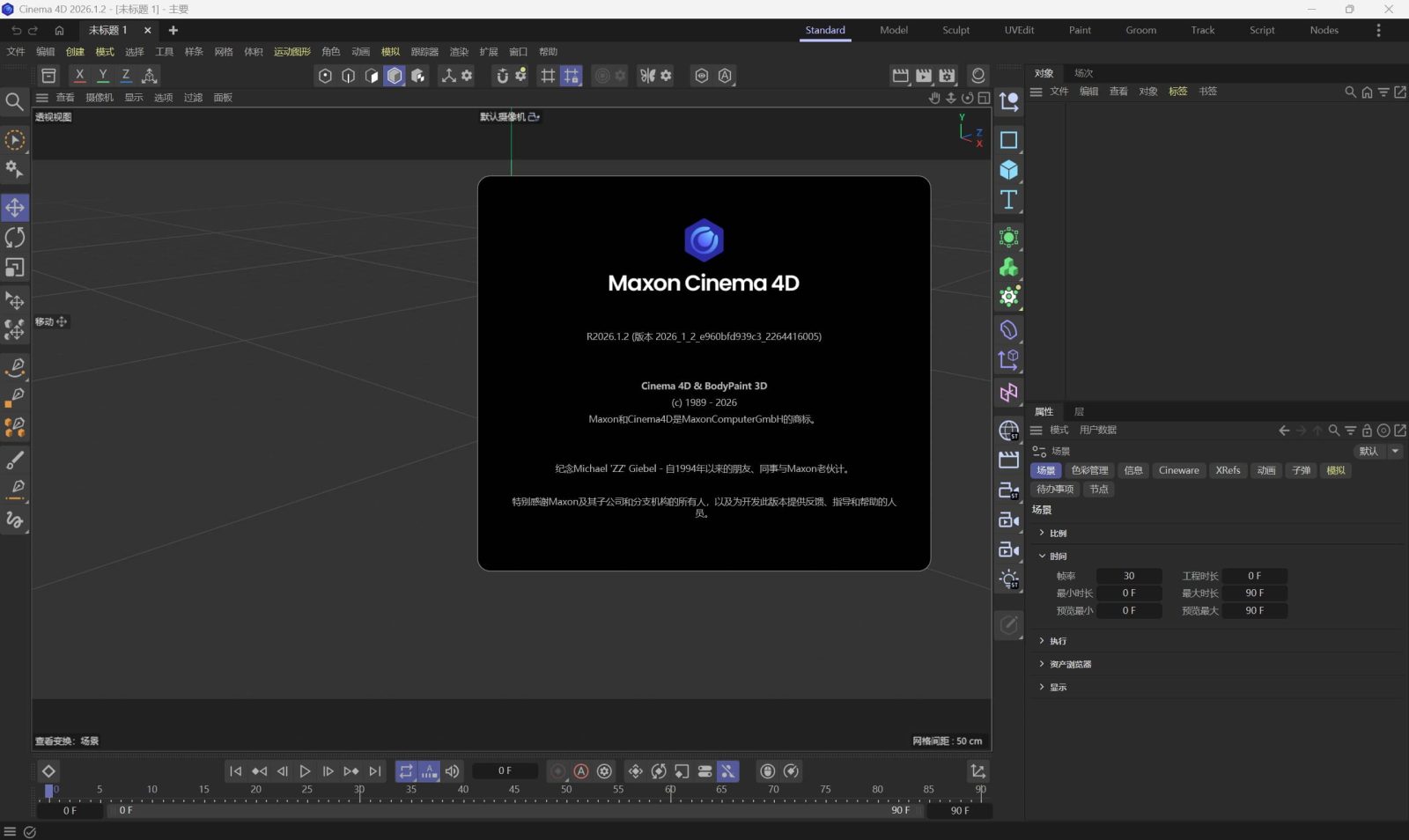Click the undo arrow icon

[16, 30]
